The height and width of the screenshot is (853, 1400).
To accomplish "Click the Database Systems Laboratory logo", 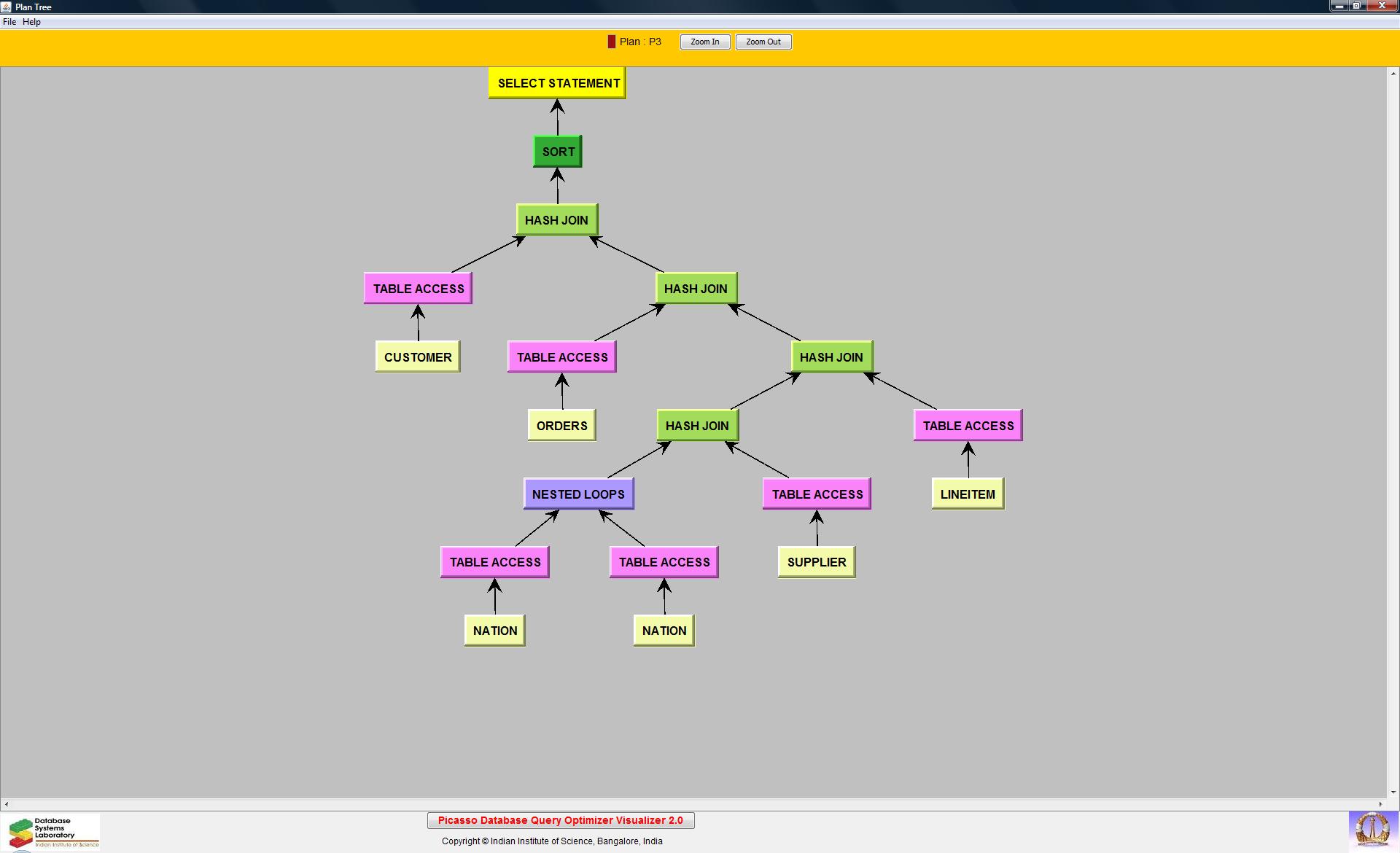I will [x=51, y=833].
